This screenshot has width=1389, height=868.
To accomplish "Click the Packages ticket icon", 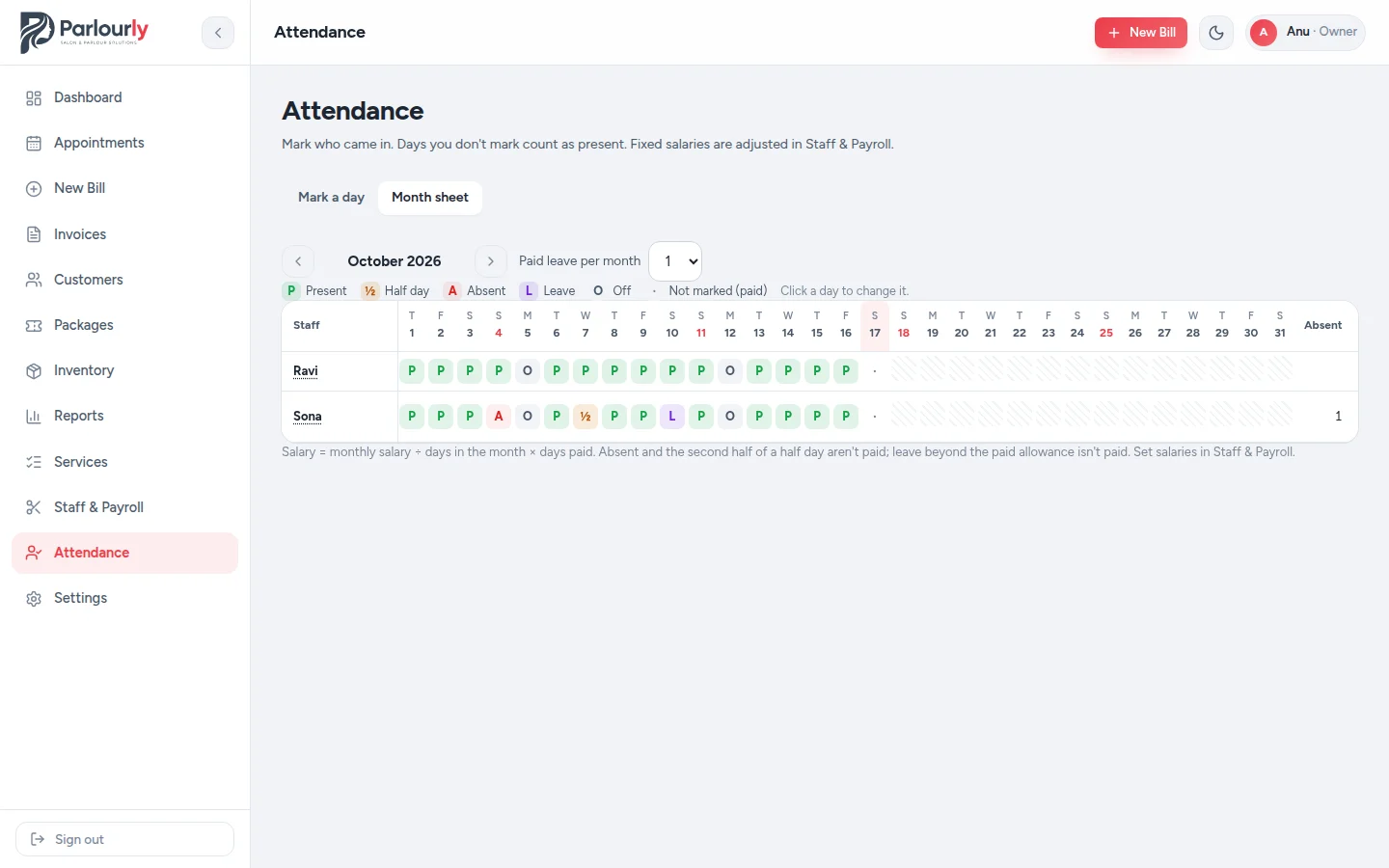I will (x=34, y=325).
